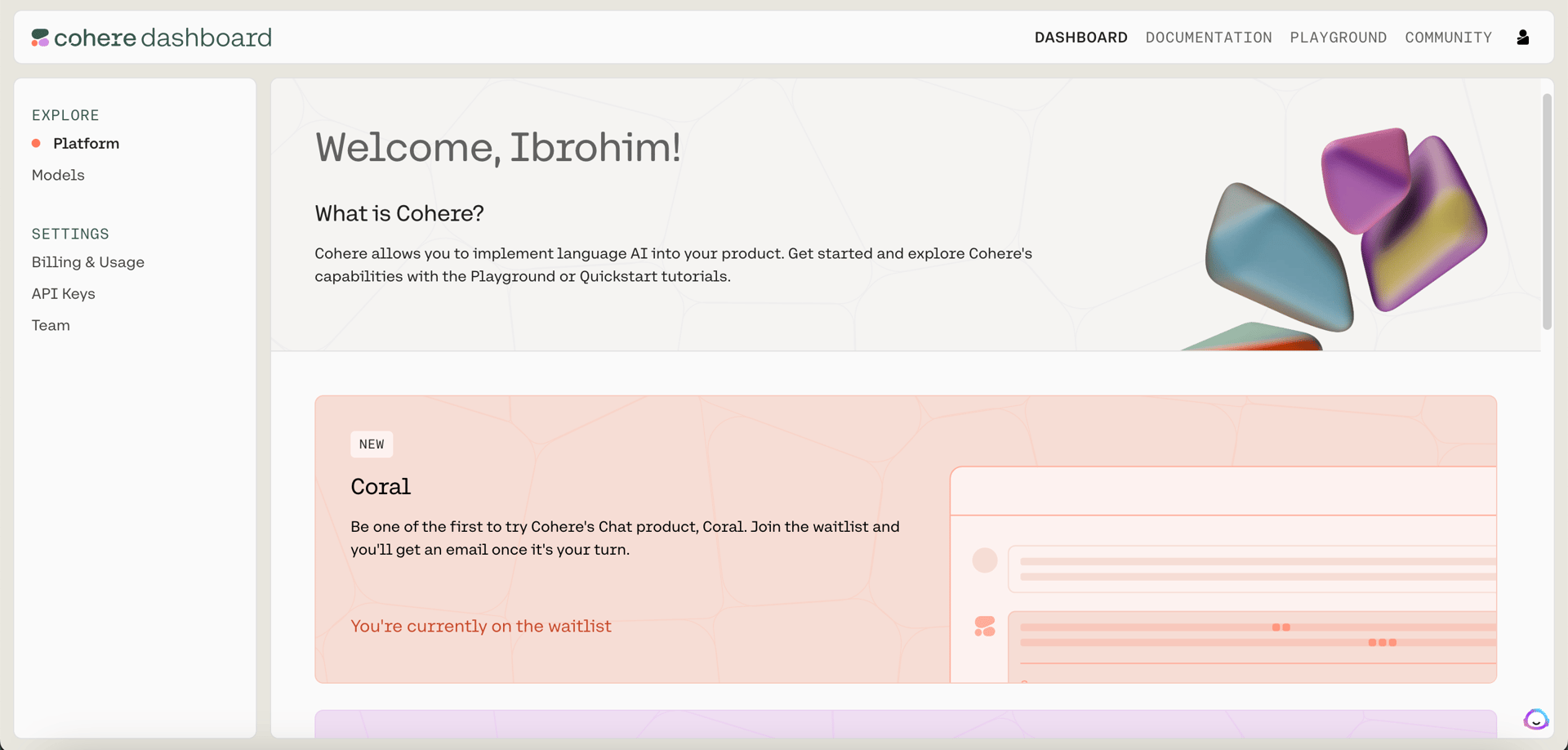
Task: Click the NEW badge on Coral card
Action: [372, 444]
